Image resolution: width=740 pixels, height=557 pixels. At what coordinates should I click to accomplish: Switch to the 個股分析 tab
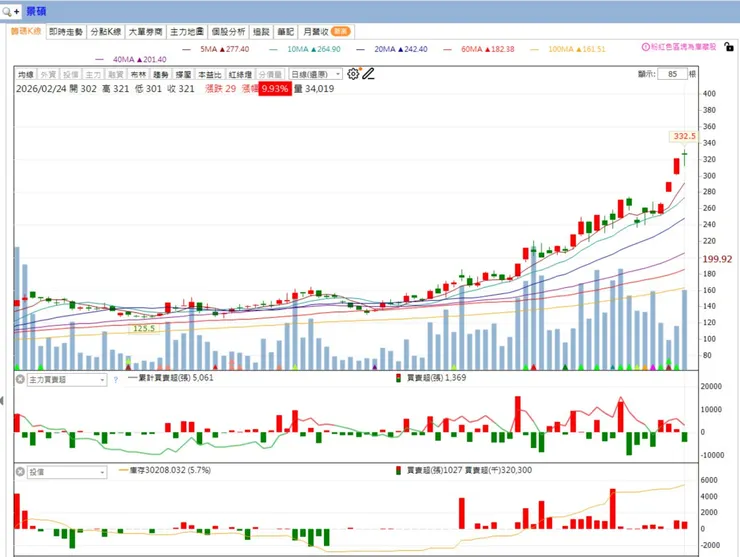pyautogui.click(x=228, y=32)
